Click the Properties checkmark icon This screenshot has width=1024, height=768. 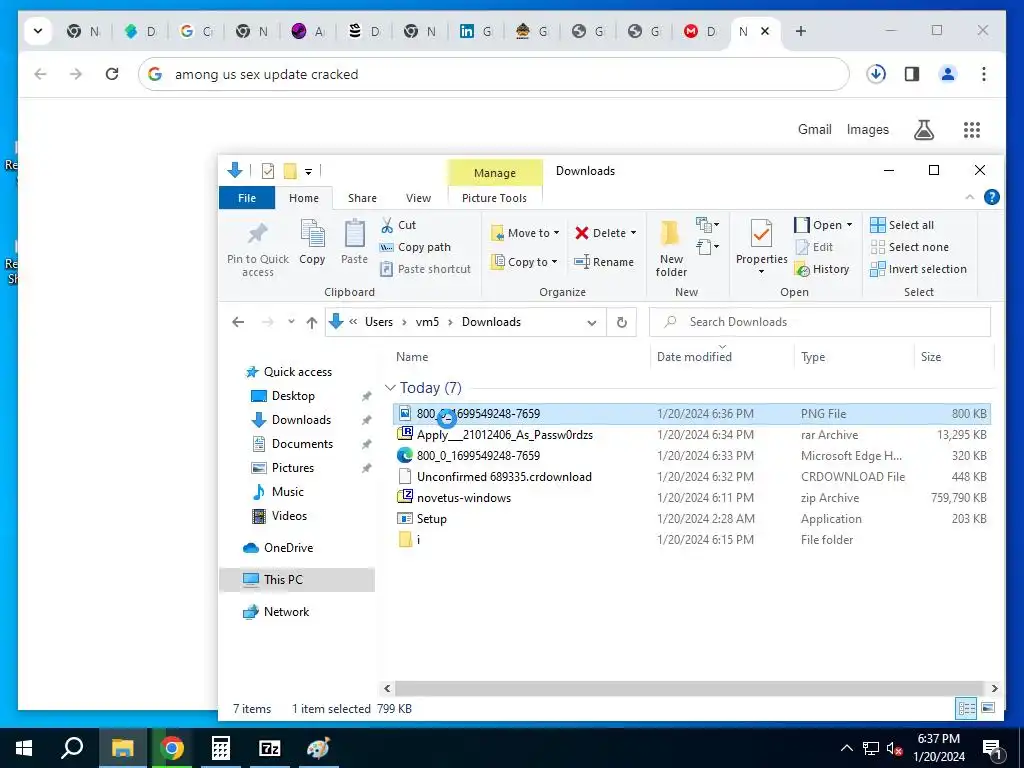click(761, 234)
